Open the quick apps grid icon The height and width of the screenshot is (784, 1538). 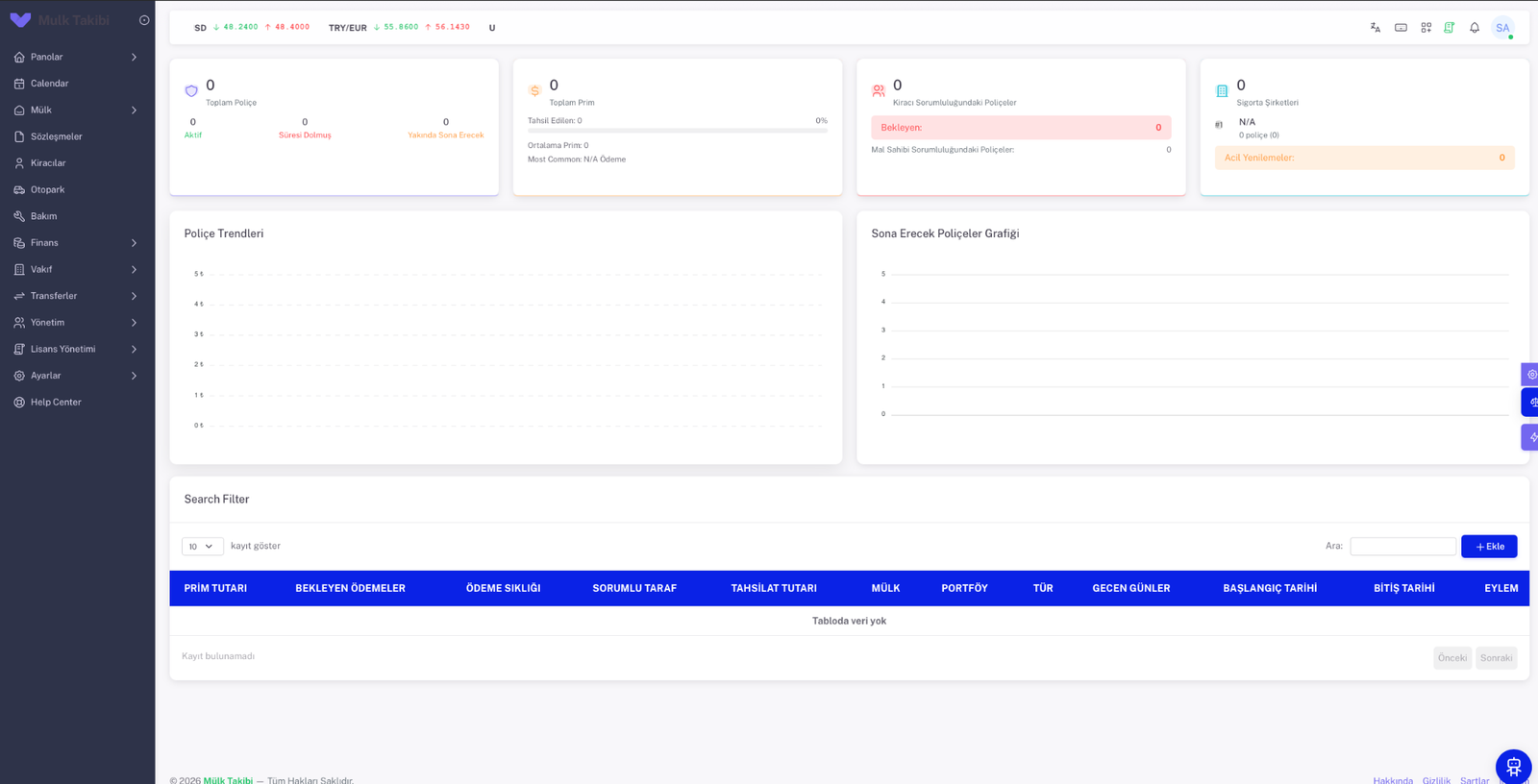[1426, 28]
